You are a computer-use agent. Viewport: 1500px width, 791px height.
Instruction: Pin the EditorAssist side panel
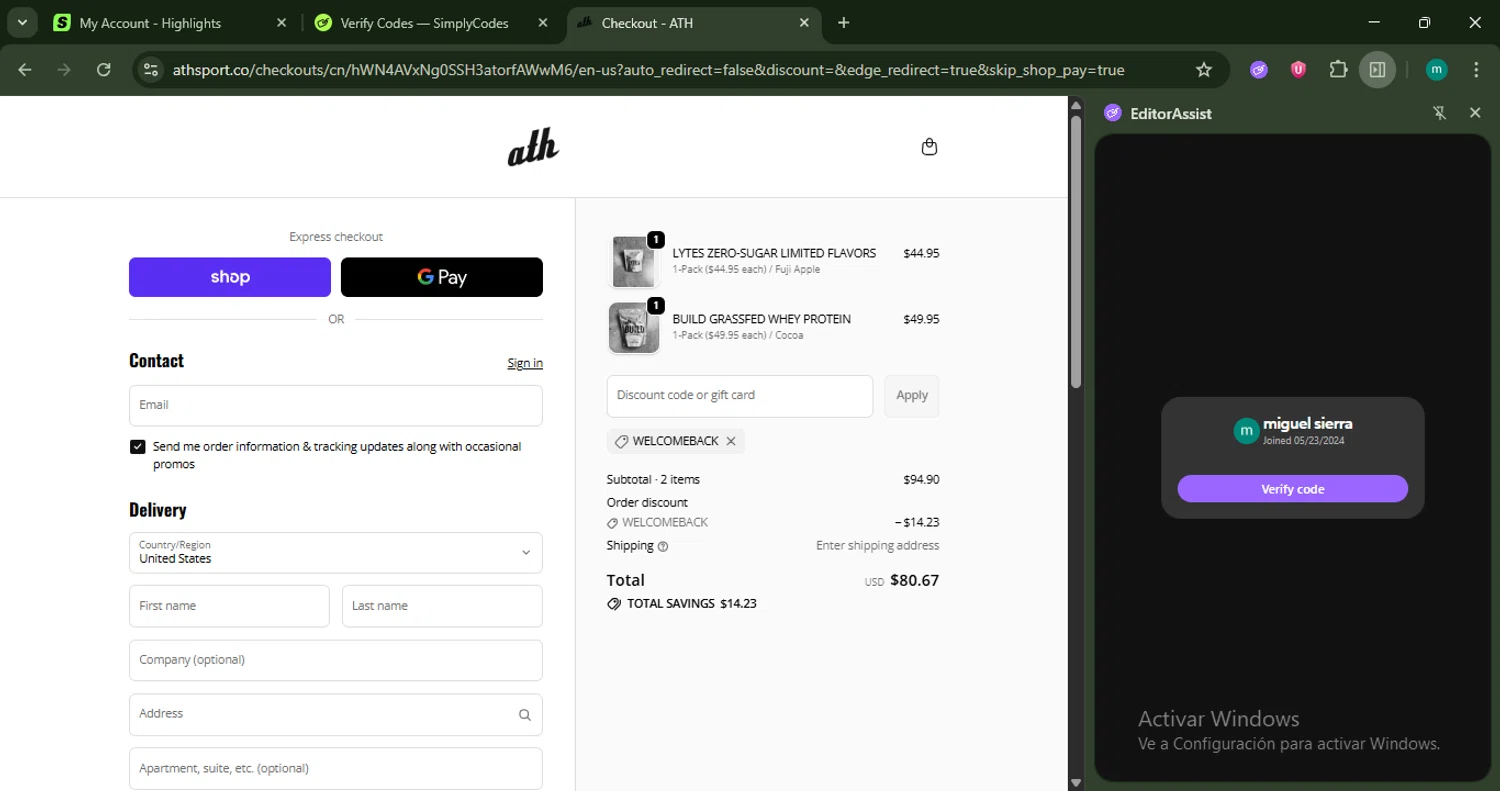(x=1440, y=113)
